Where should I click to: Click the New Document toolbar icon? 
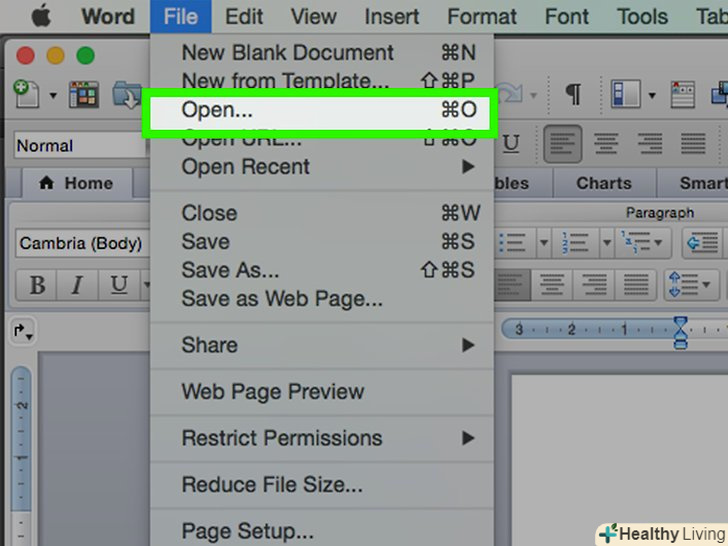26,94
